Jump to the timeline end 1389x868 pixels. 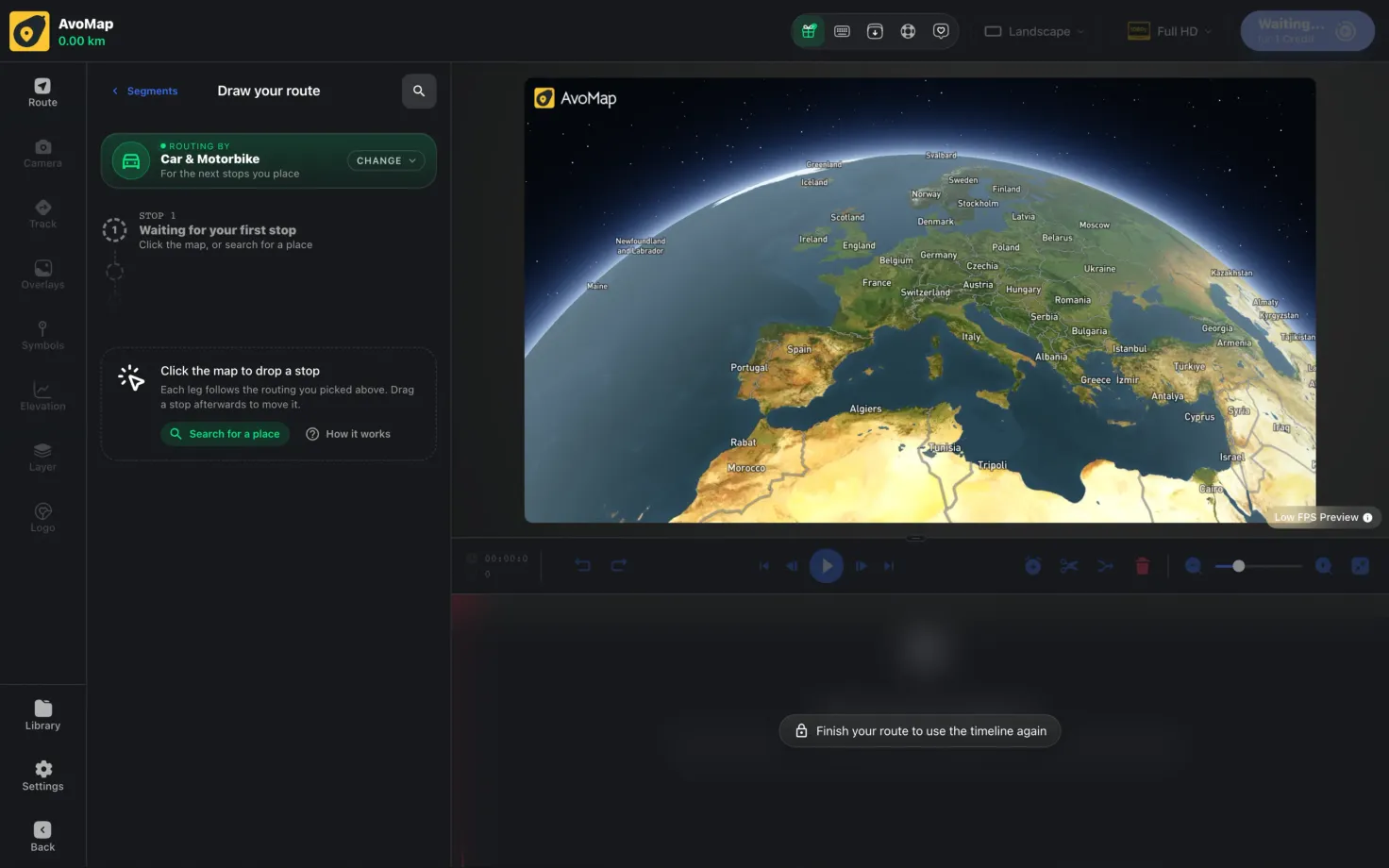tap(889, 566)
